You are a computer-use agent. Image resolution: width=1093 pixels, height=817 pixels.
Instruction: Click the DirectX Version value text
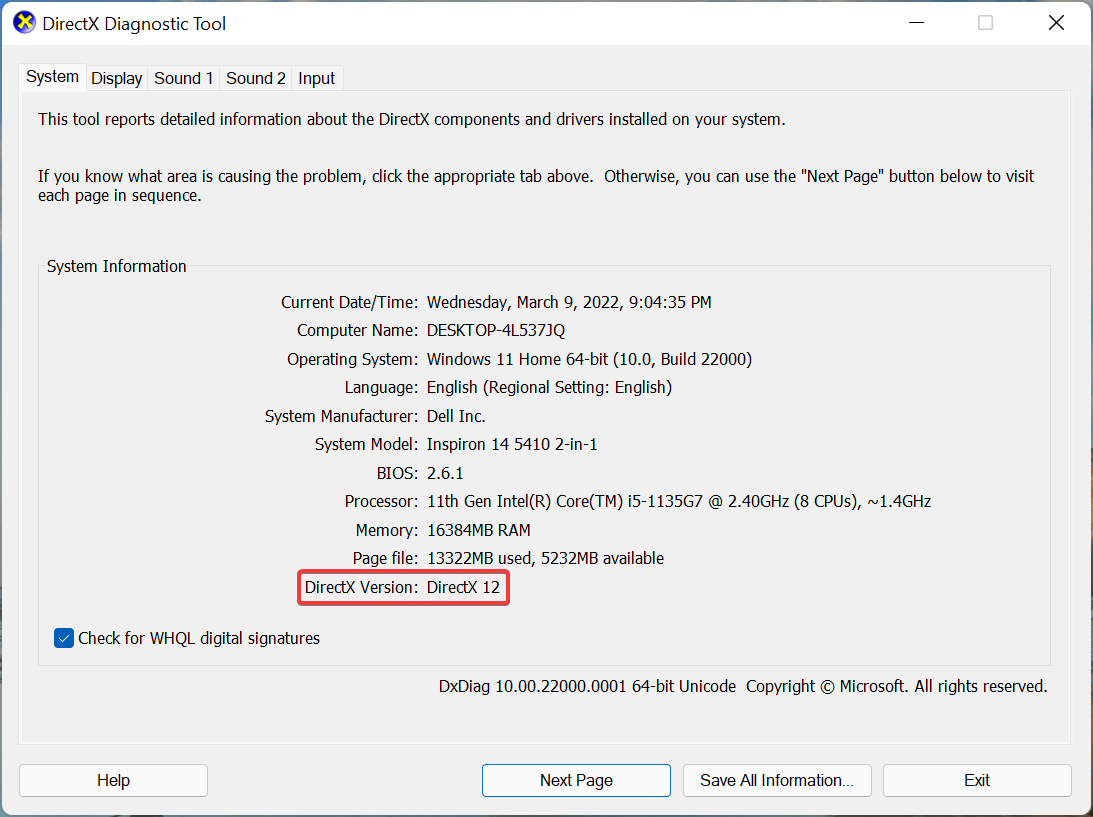click(464, 587)
